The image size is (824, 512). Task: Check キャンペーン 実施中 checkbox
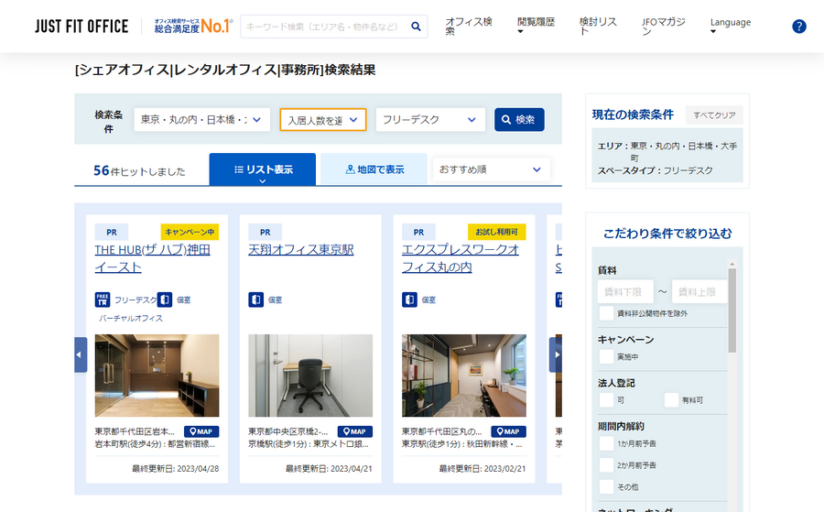click(606, 357)
